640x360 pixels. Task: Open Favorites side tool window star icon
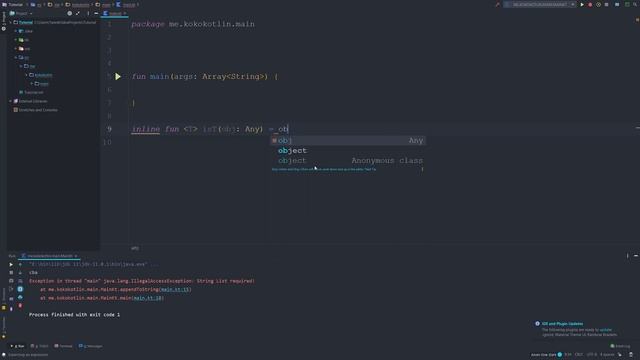click(4, 337)
